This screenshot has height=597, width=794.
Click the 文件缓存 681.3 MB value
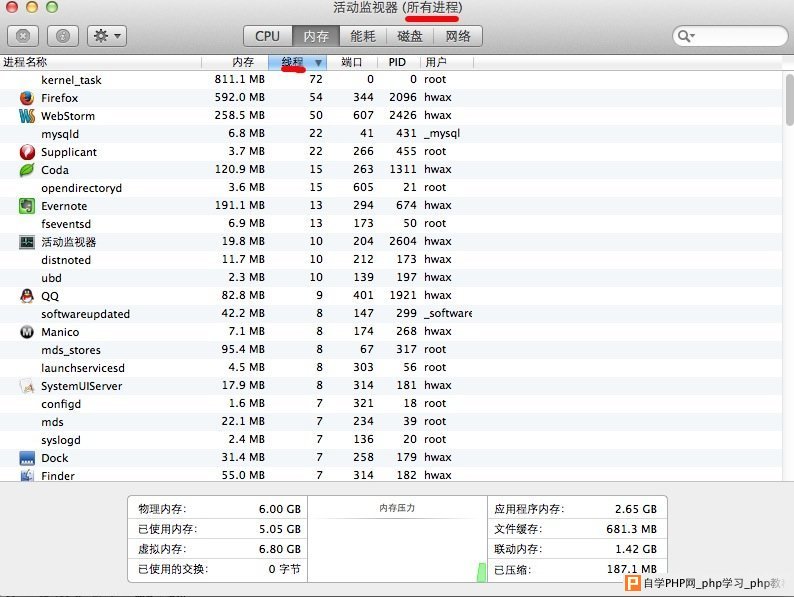coord(631,529)
